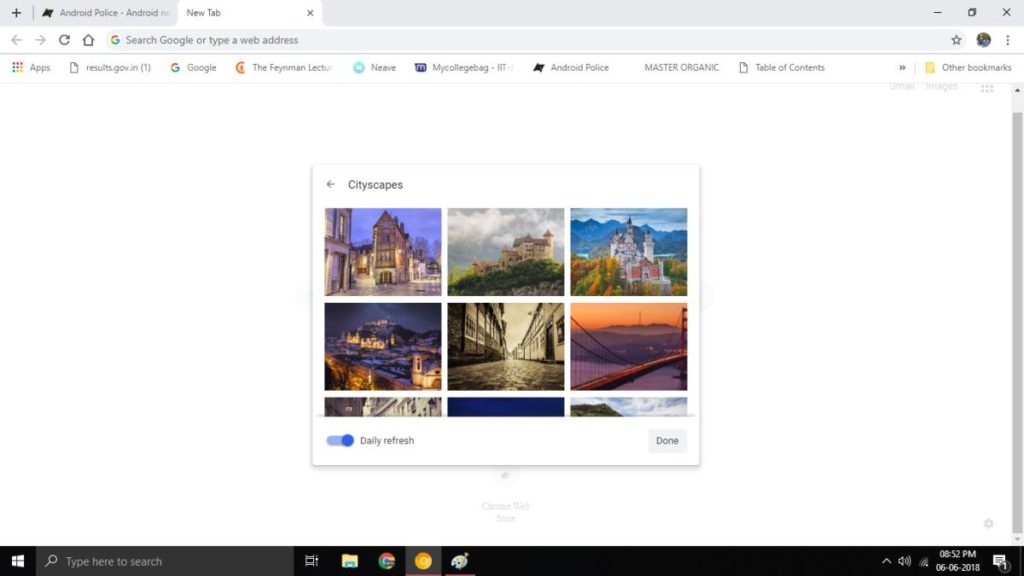Open File Explorer from the taskbar
Viewport: 1024px width, 576px height.
pos(350,561)
